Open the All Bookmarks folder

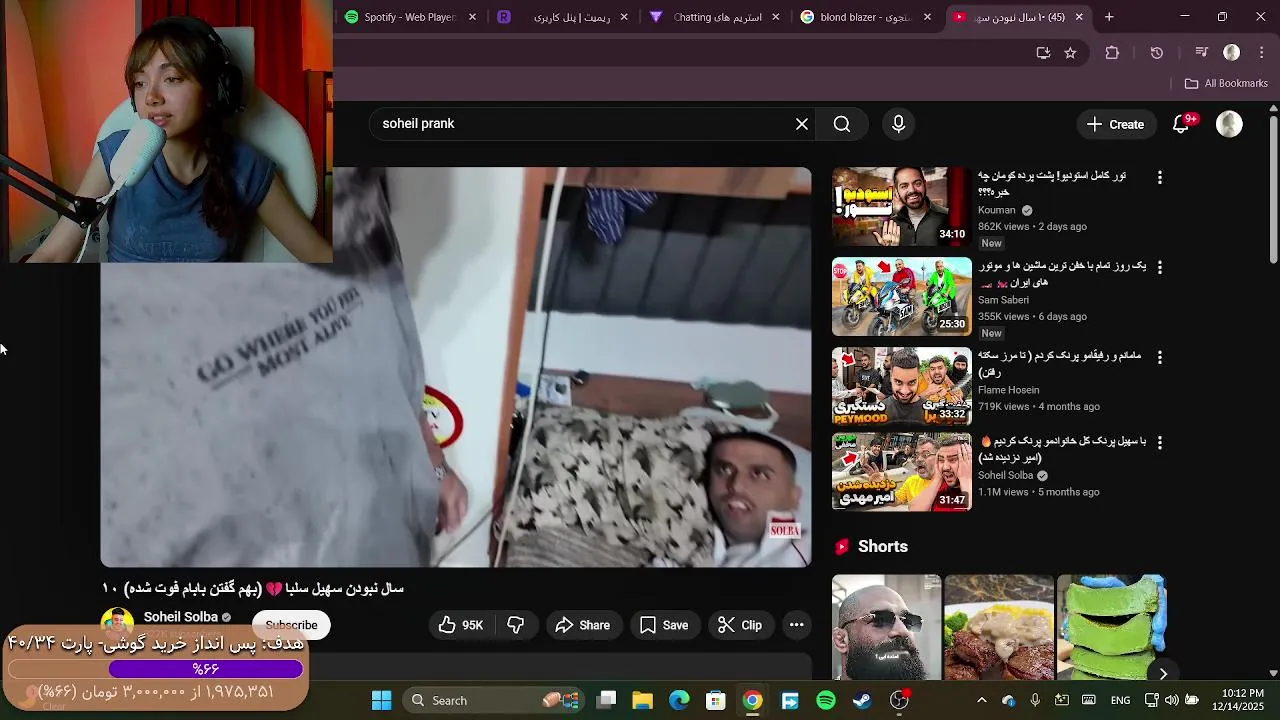1226,84
